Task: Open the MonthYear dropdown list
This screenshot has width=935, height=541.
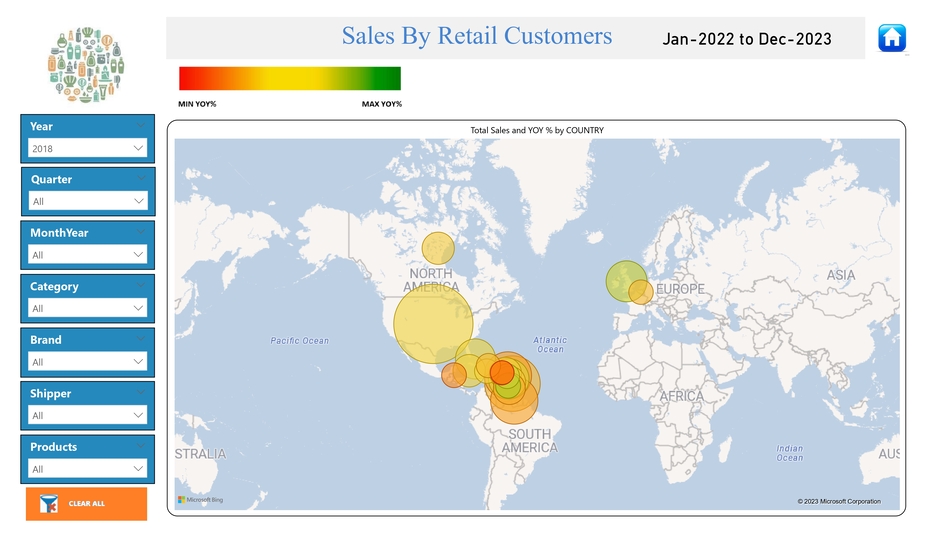Action: (87, 255)
